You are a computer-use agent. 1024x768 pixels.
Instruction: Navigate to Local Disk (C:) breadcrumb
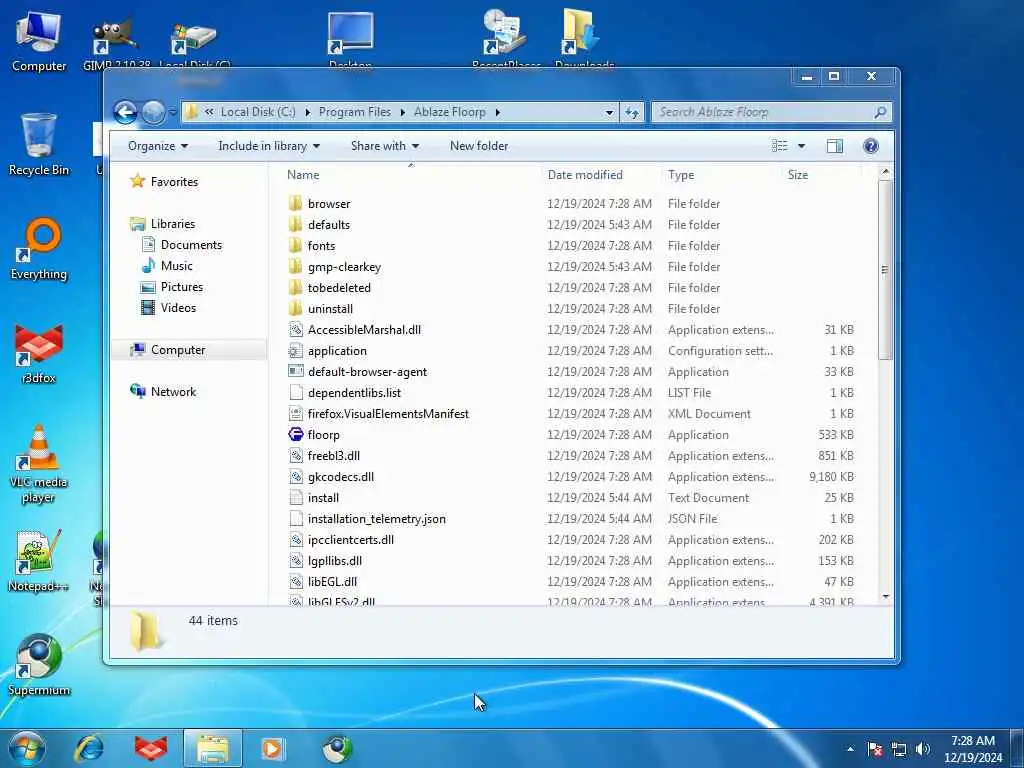(258, 112)
